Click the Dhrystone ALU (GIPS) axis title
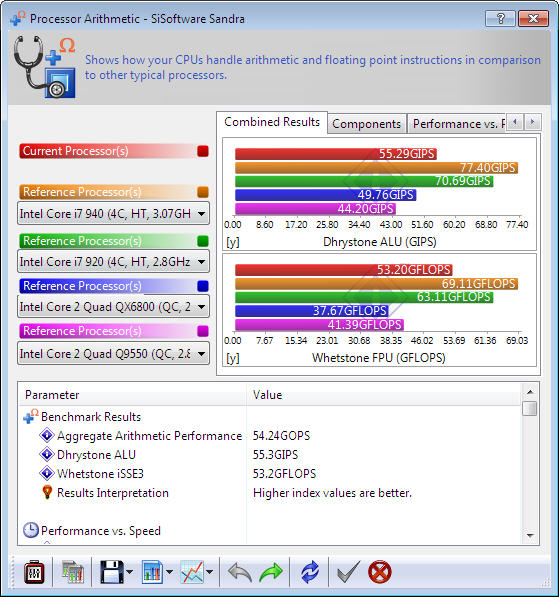Viewport: 559px width, 597px height. pyautogui.click(x=380, y=242)
